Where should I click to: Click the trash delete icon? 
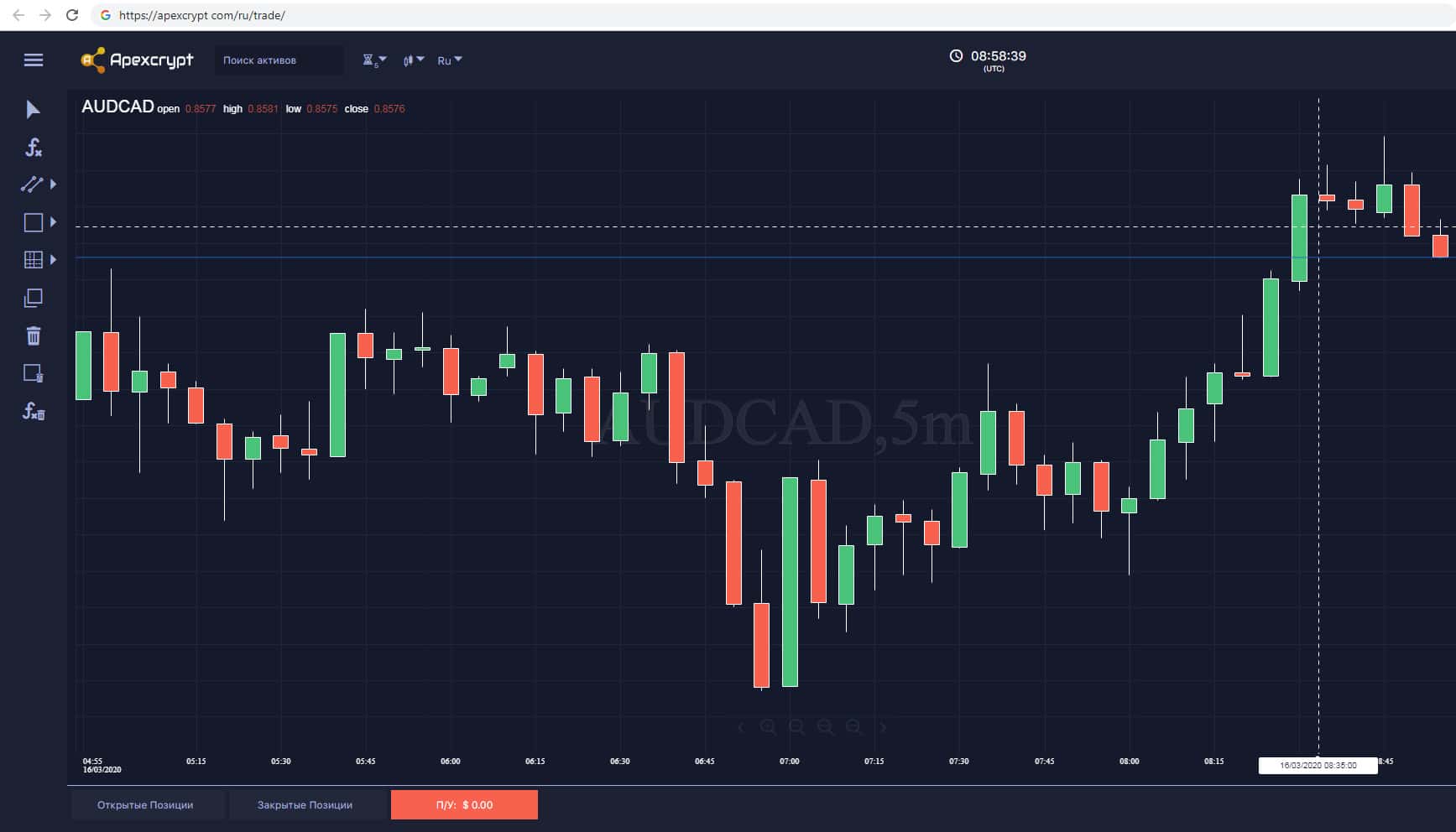pyautogui.click(x=33, y=336)
